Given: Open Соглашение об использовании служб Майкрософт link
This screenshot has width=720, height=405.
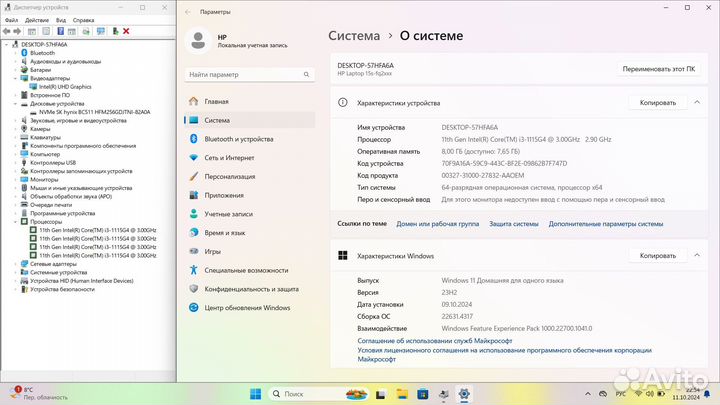Looking at the screenshot, I should [434, 341].
